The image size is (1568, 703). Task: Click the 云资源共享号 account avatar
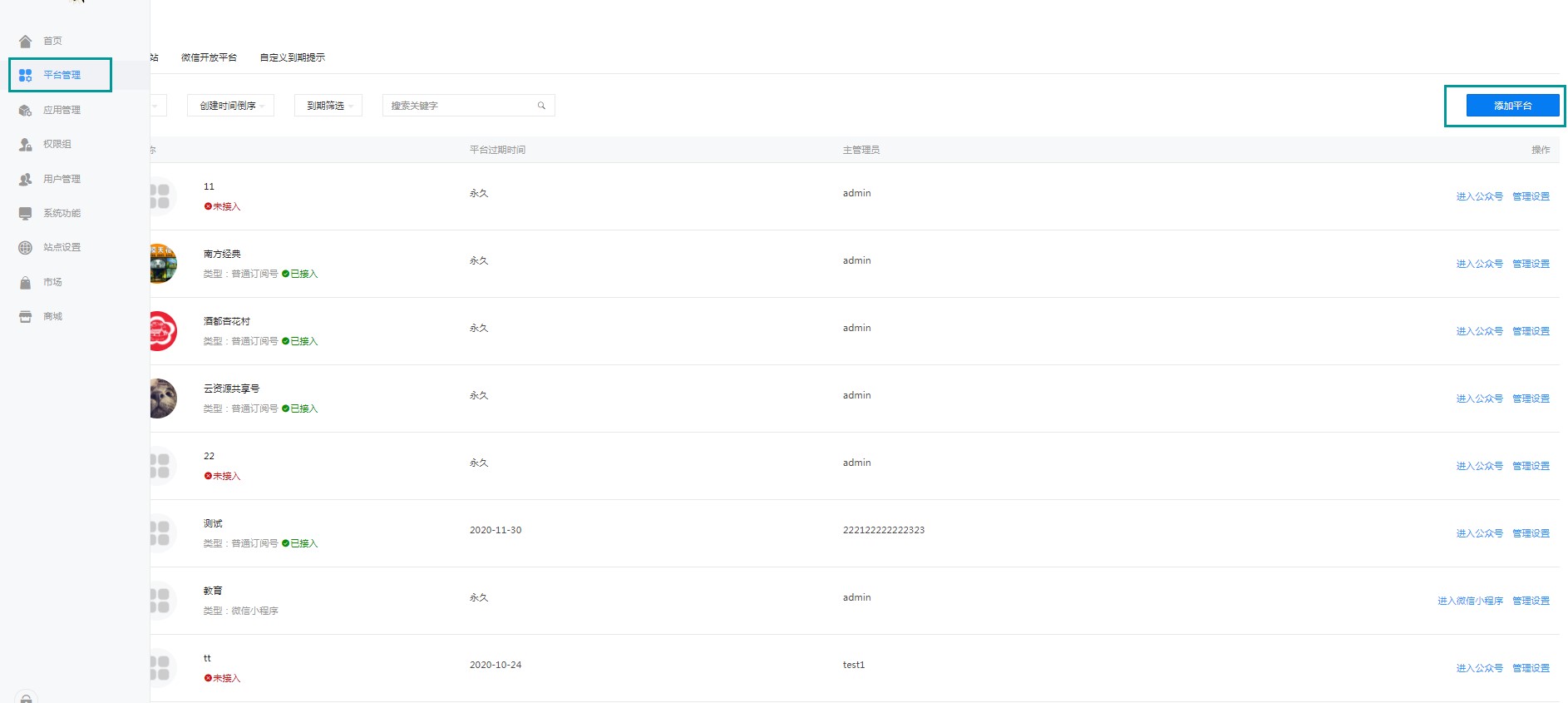click(163, 399)
